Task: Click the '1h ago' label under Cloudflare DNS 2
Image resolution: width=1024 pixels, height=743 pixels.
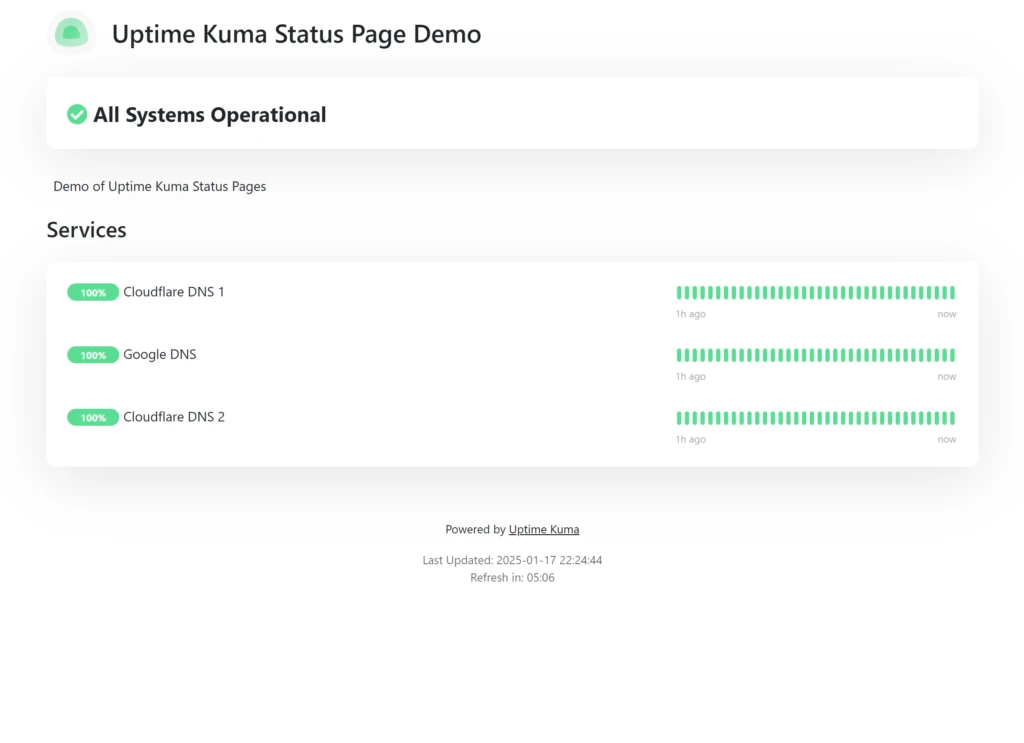Action: tap(690, 439)
